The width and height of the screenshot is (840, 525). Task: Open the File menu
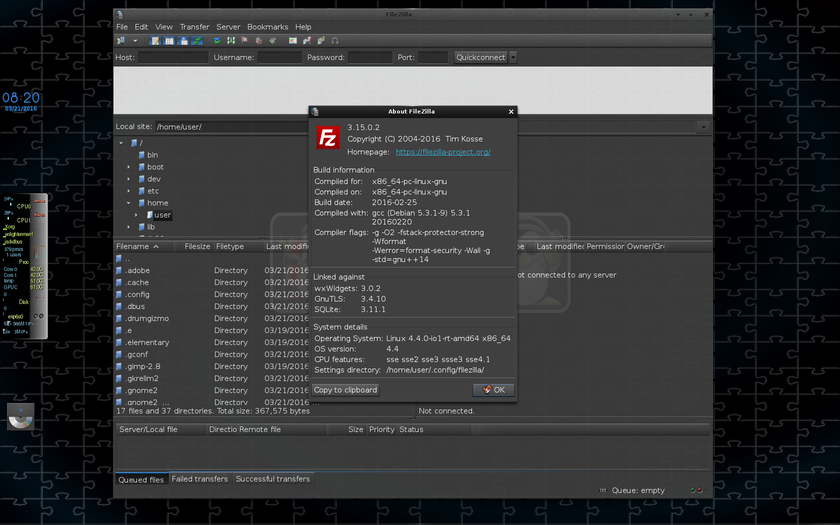122,27
